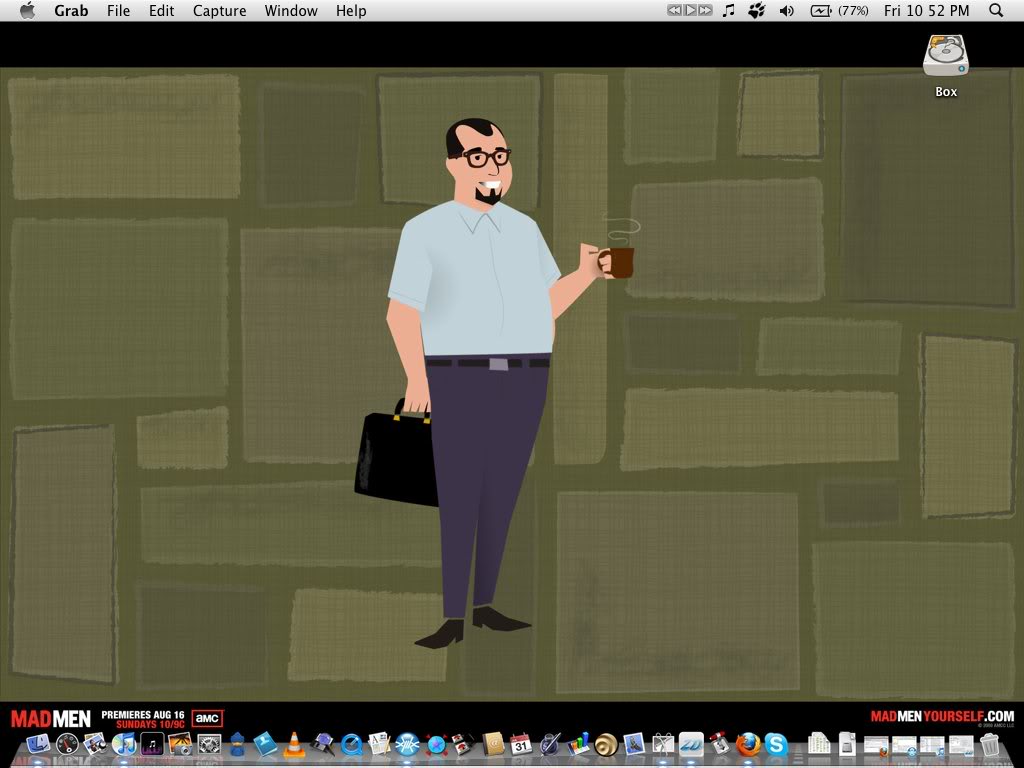Open the Window menu
Screen dimensions: 1024x768
coord(291,10)
